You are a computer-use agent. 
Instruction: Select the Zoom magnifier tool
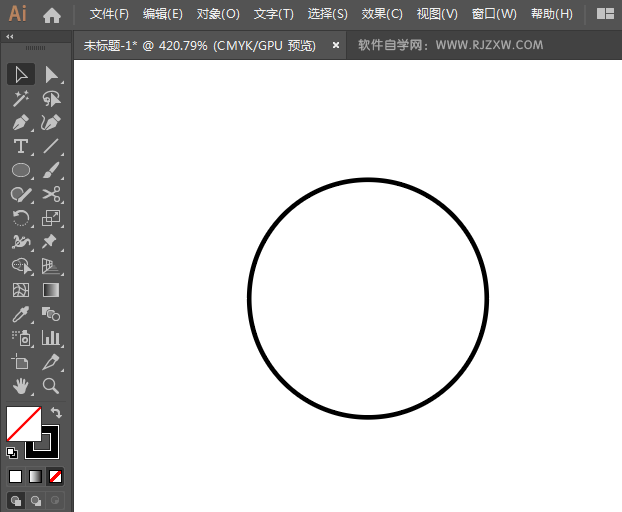52,386
